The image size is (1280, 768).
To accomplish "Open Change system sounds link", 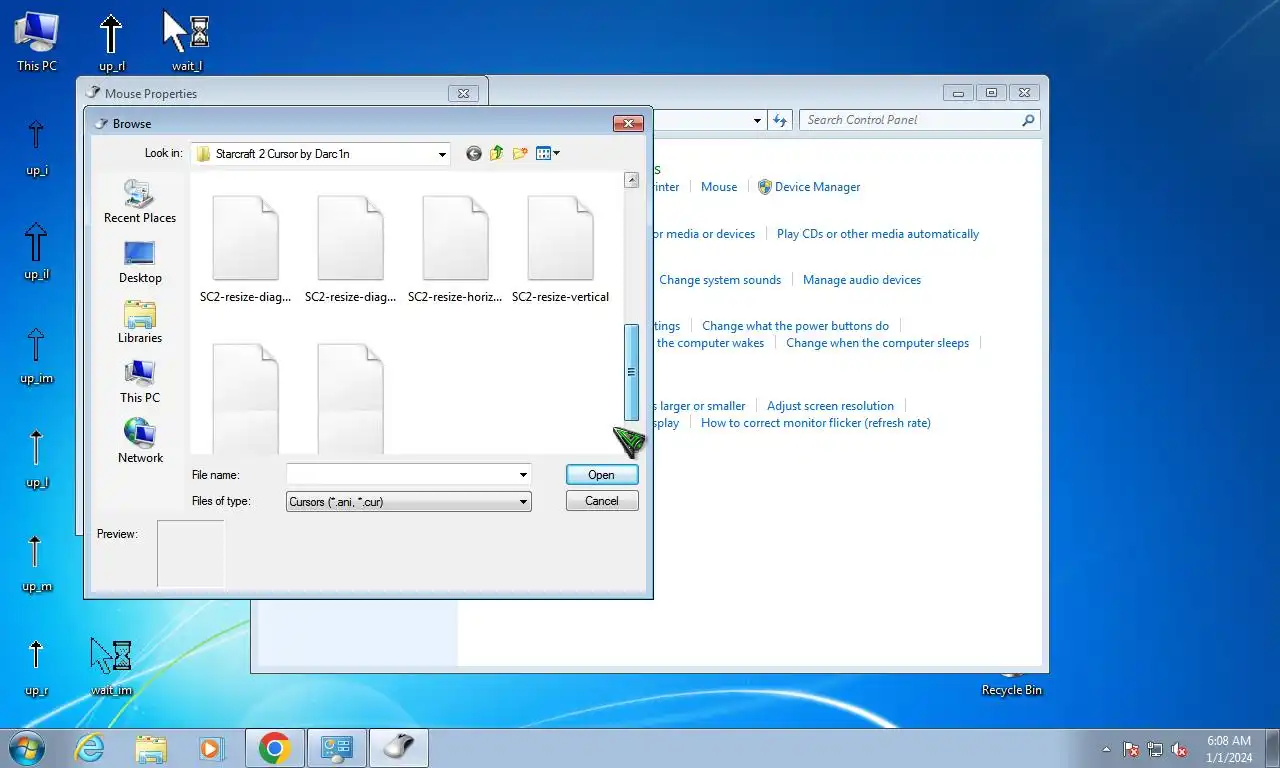I will pos(720,280).
